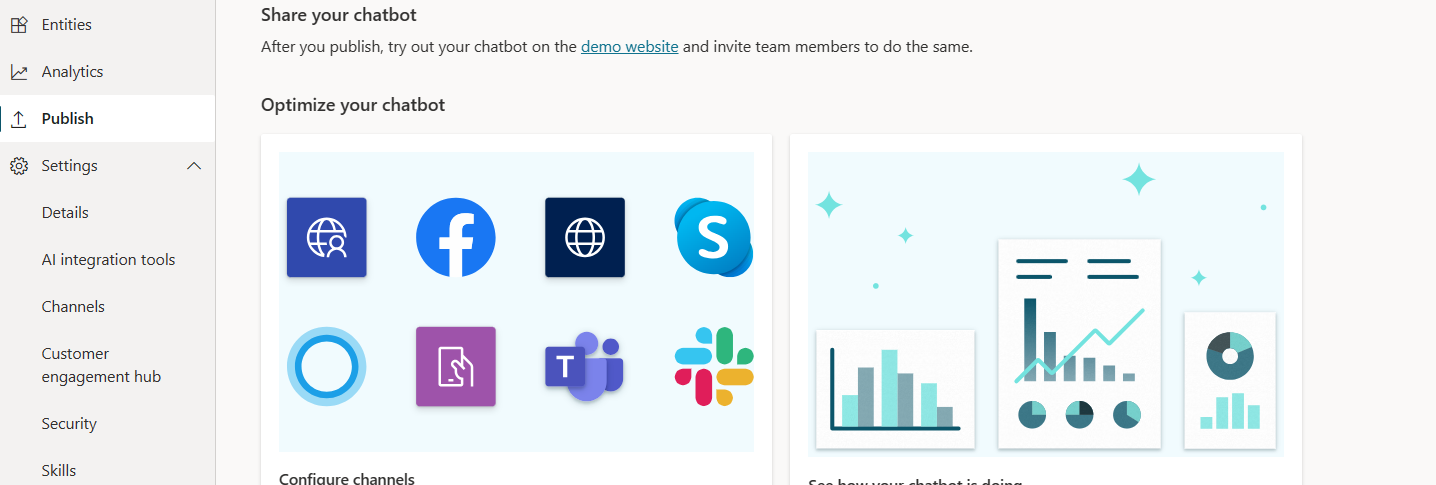Click the Microsoft Teams channel icon

(x=584, y=367)
